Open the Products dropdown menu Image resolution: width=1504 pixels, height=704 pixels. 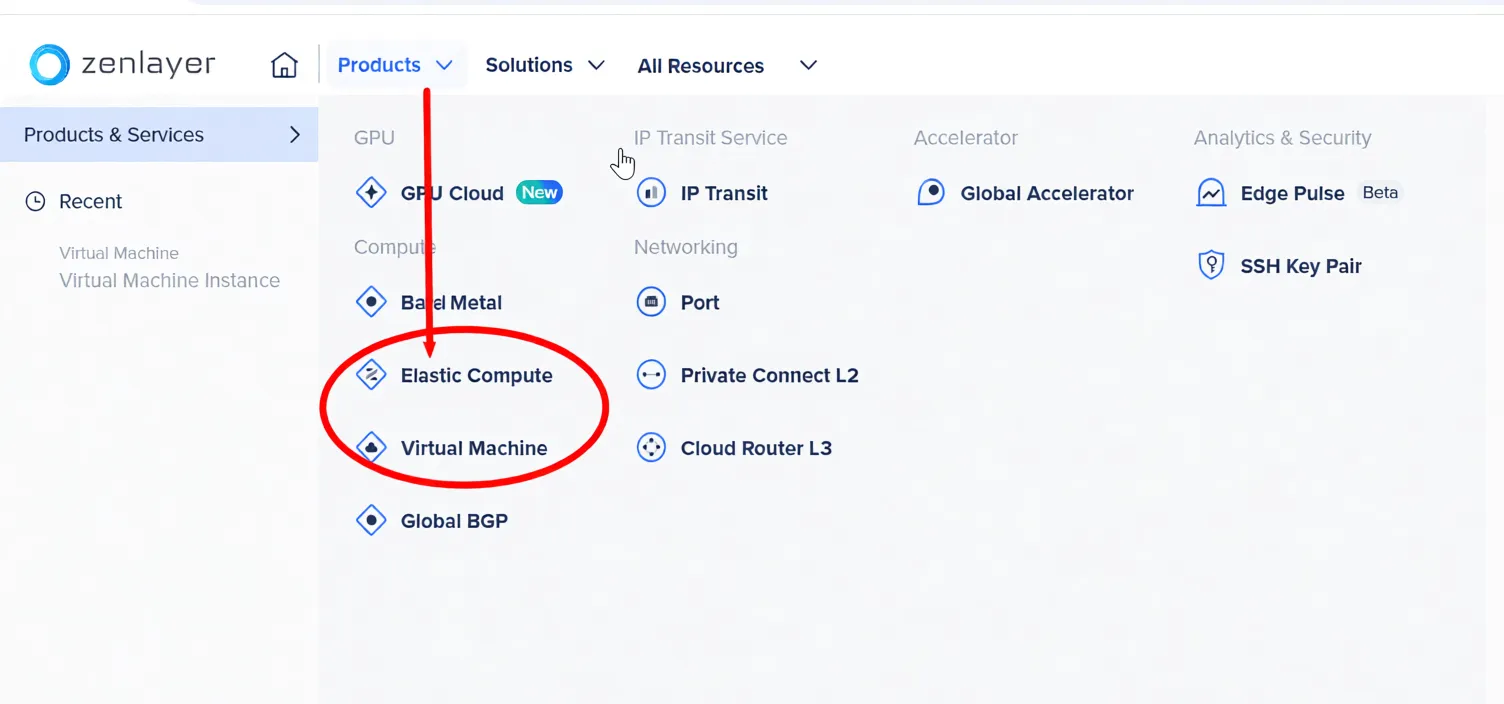click(x=396, y=65)
